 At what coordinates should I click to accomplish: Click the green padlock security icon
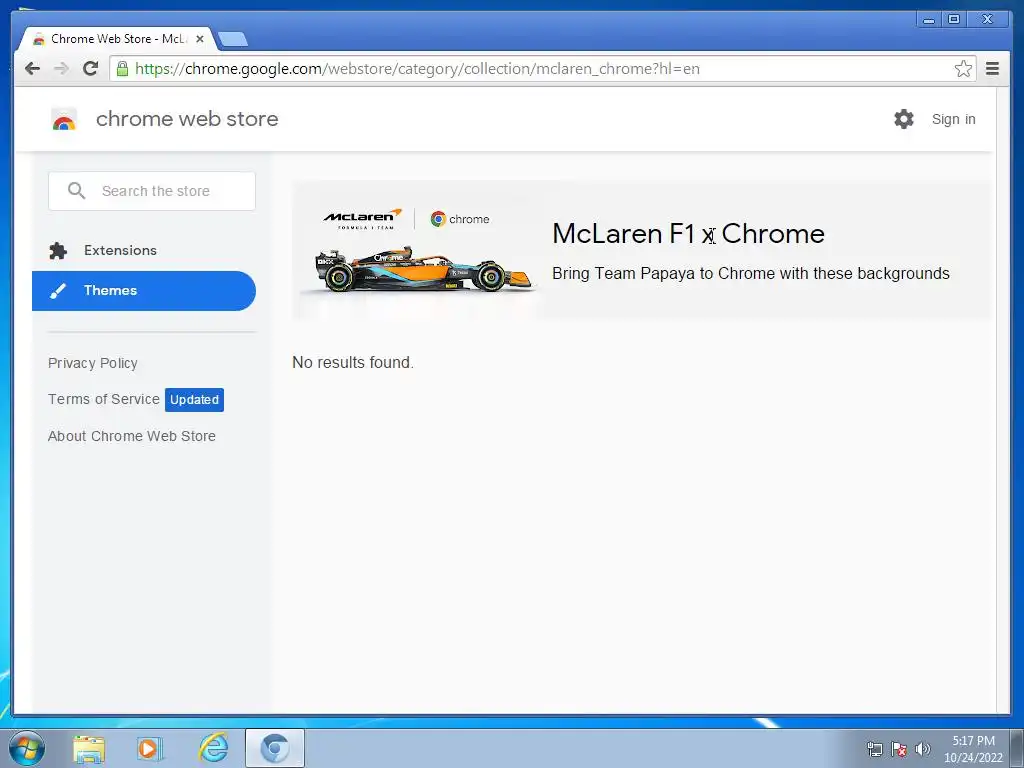(x=122, y=69)
